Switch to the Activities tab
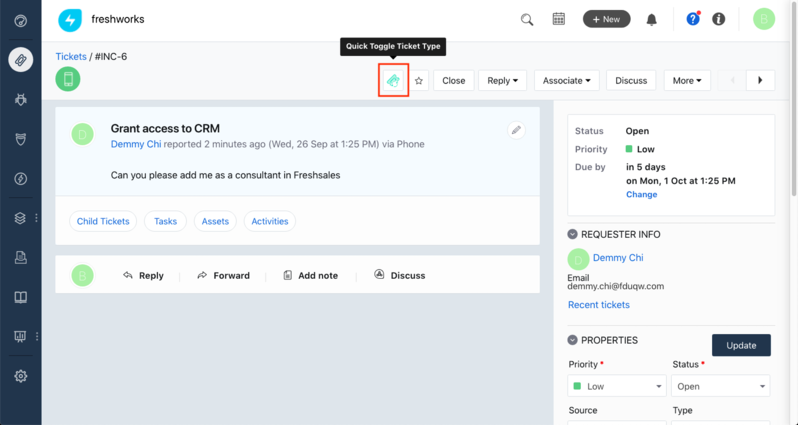Screen dimensions: 798x425 pos(270,221)
